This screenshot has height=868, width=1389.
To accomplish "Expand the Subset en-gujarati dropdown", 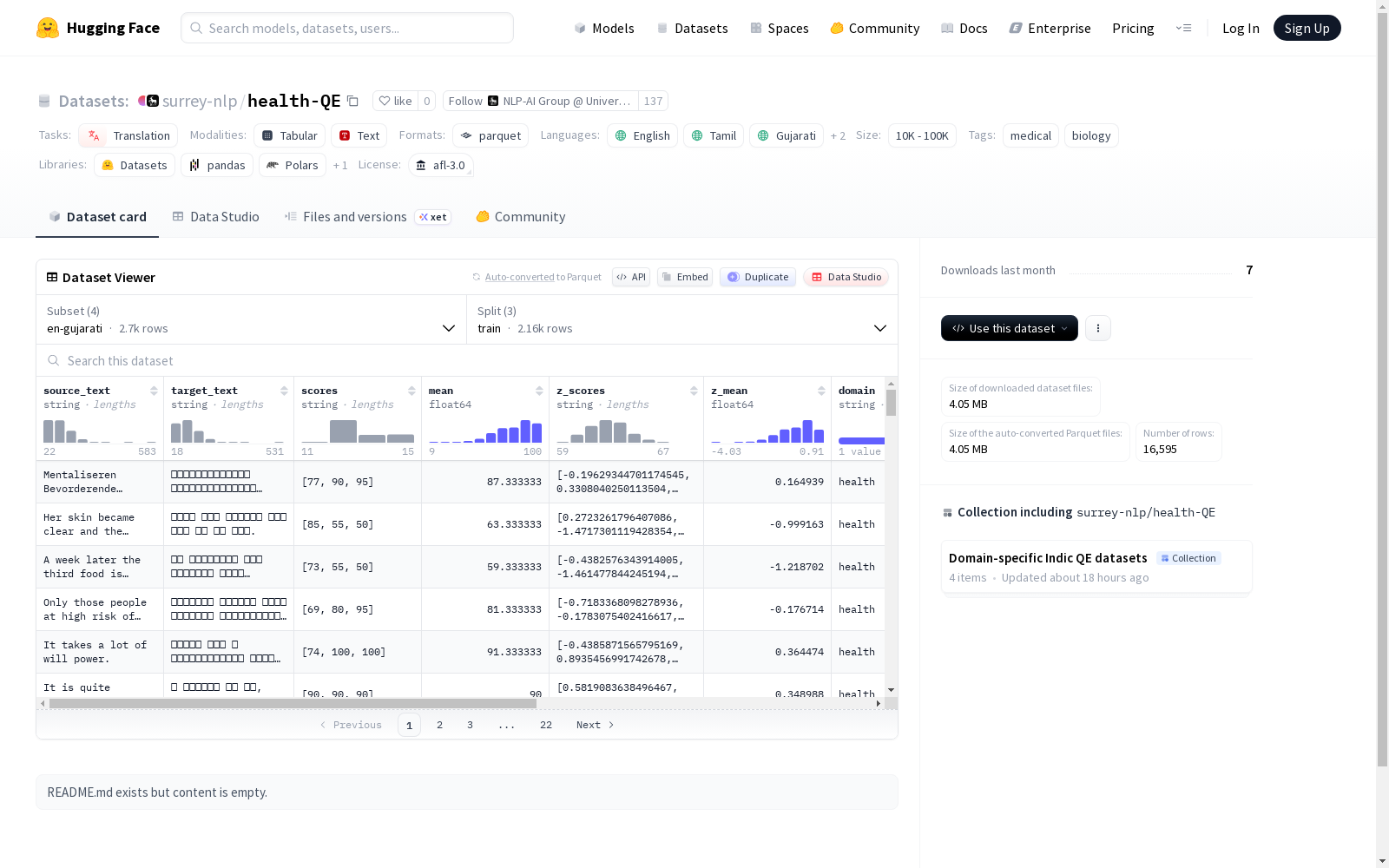I will (251, 319).
